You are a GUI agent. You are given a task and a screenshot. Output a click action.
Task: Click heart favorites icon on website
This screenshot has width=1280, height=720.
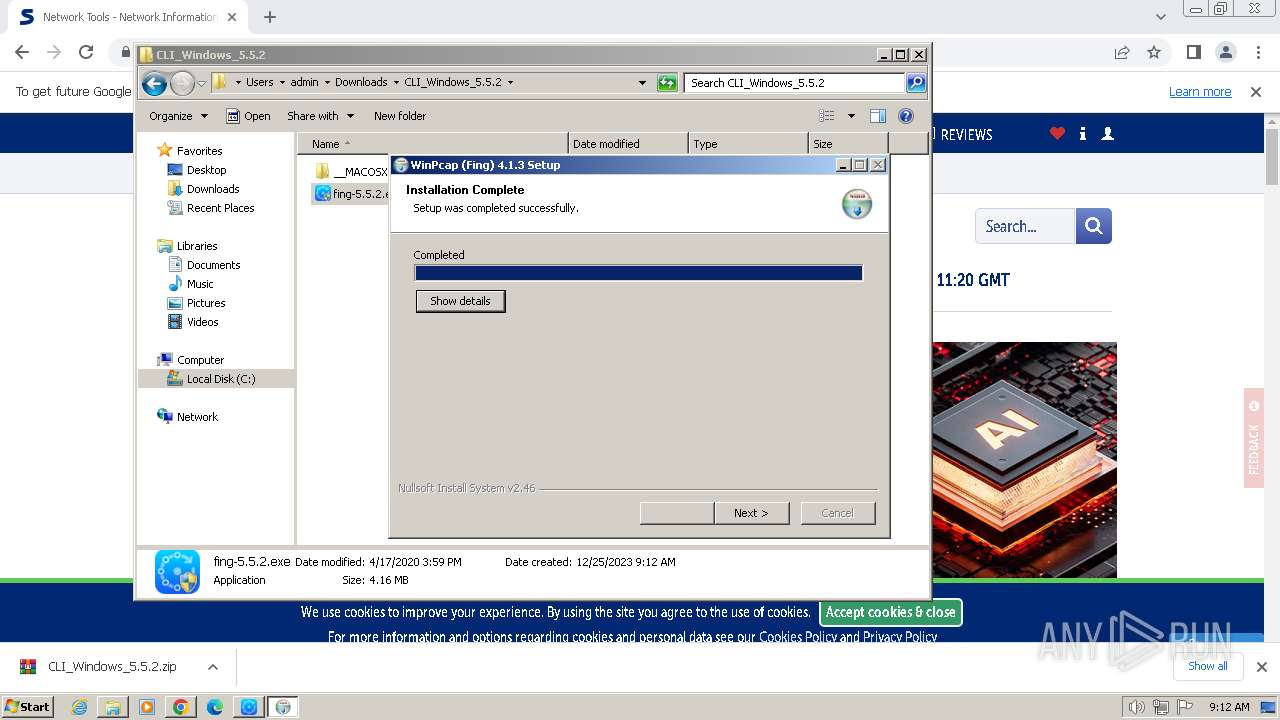tap(1057, 133)
